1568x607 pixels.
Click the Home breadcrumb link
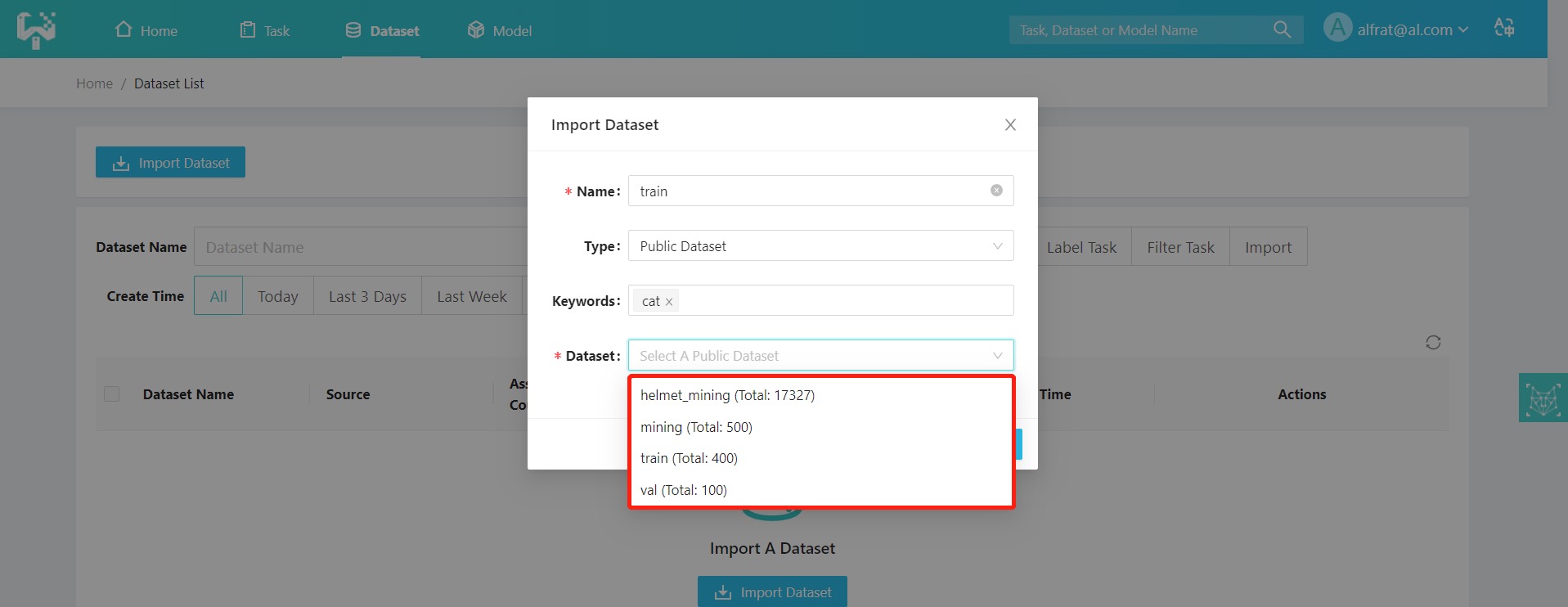click(x=95, y=83)
